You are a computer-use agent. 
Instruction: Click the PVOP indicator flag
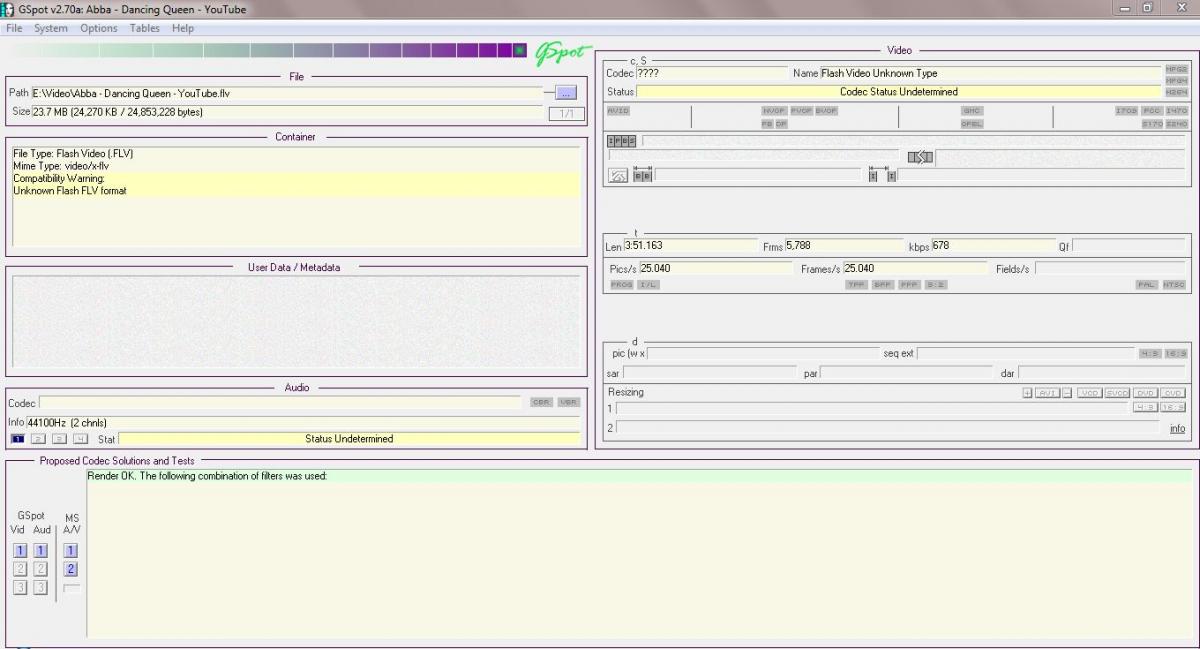coord(800,111)
